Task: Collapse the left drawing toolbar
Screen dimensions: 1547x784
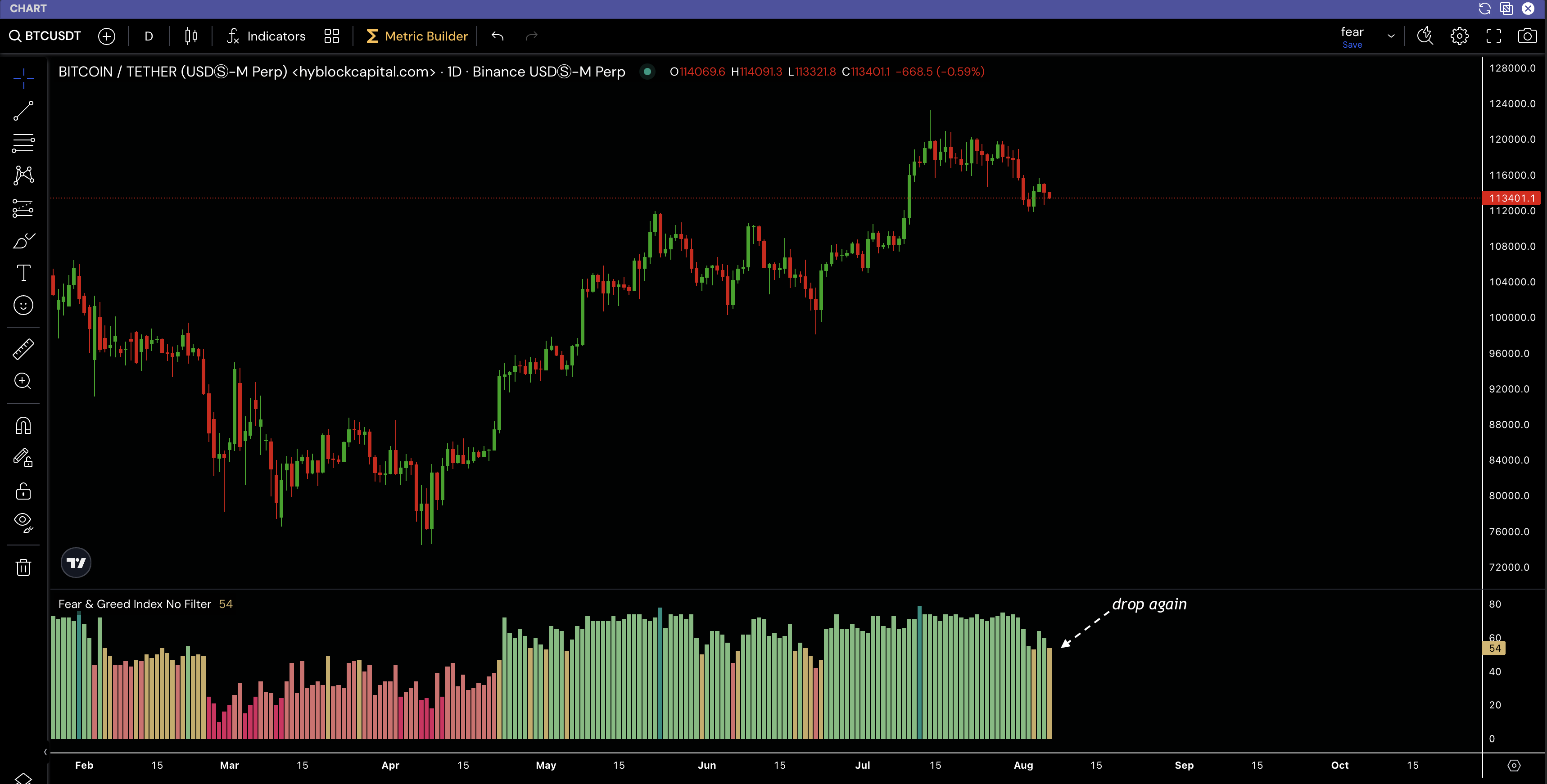Action: point(45,751)
